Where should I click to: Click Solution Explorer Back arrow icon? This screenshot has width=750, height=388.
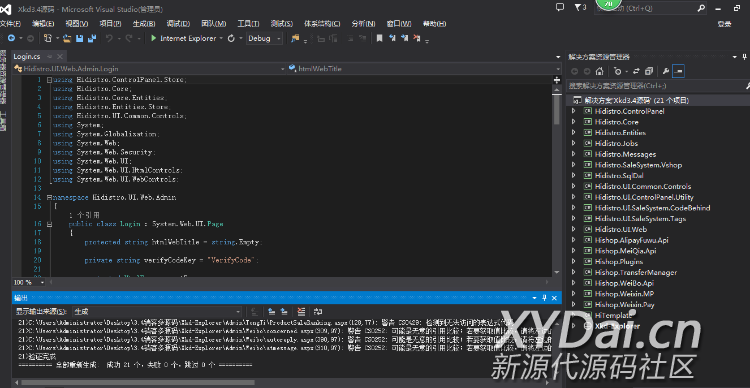pos(574,71)
